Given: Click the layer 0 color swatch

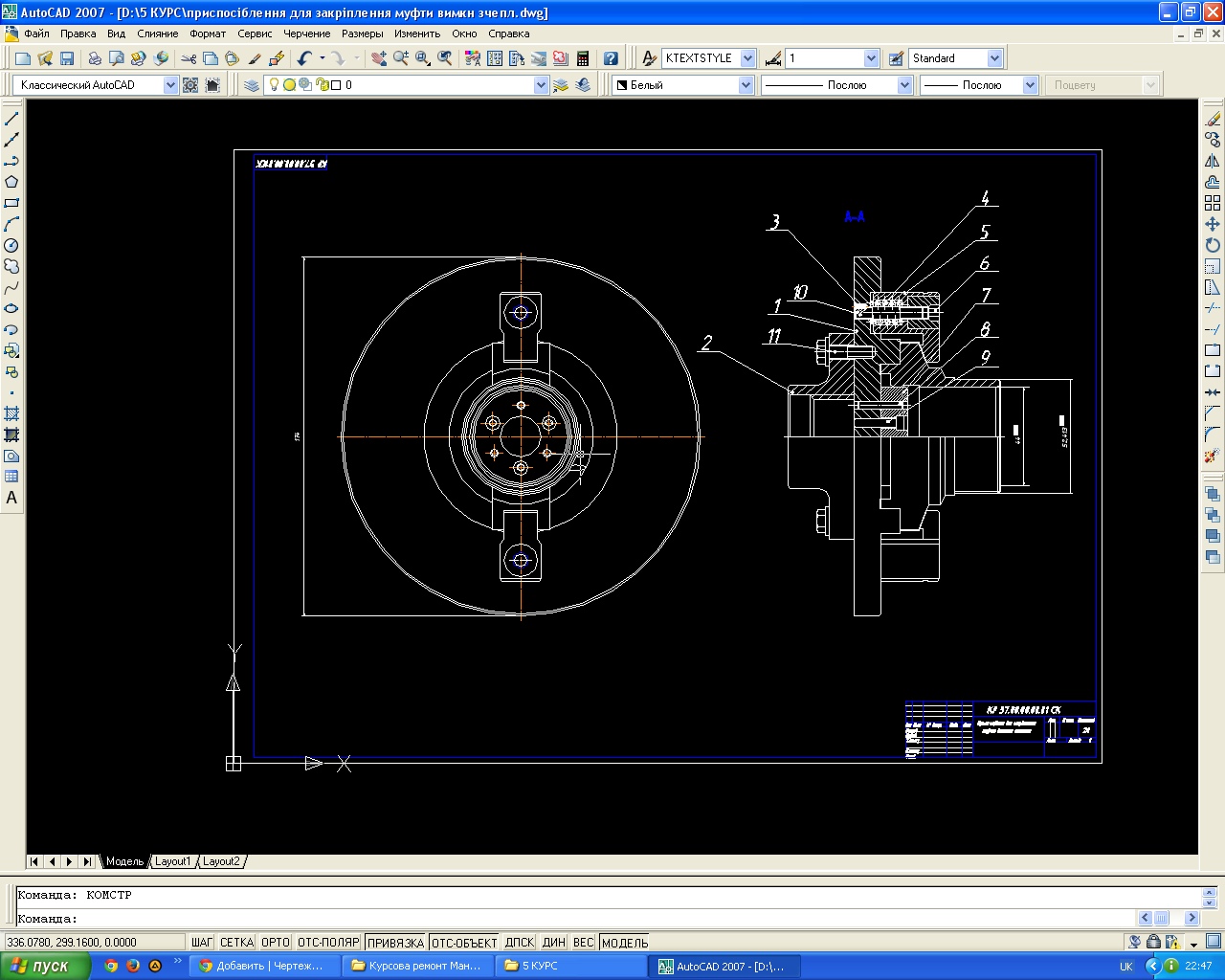Looking at the screenshot, I should (x=336, y=85).
